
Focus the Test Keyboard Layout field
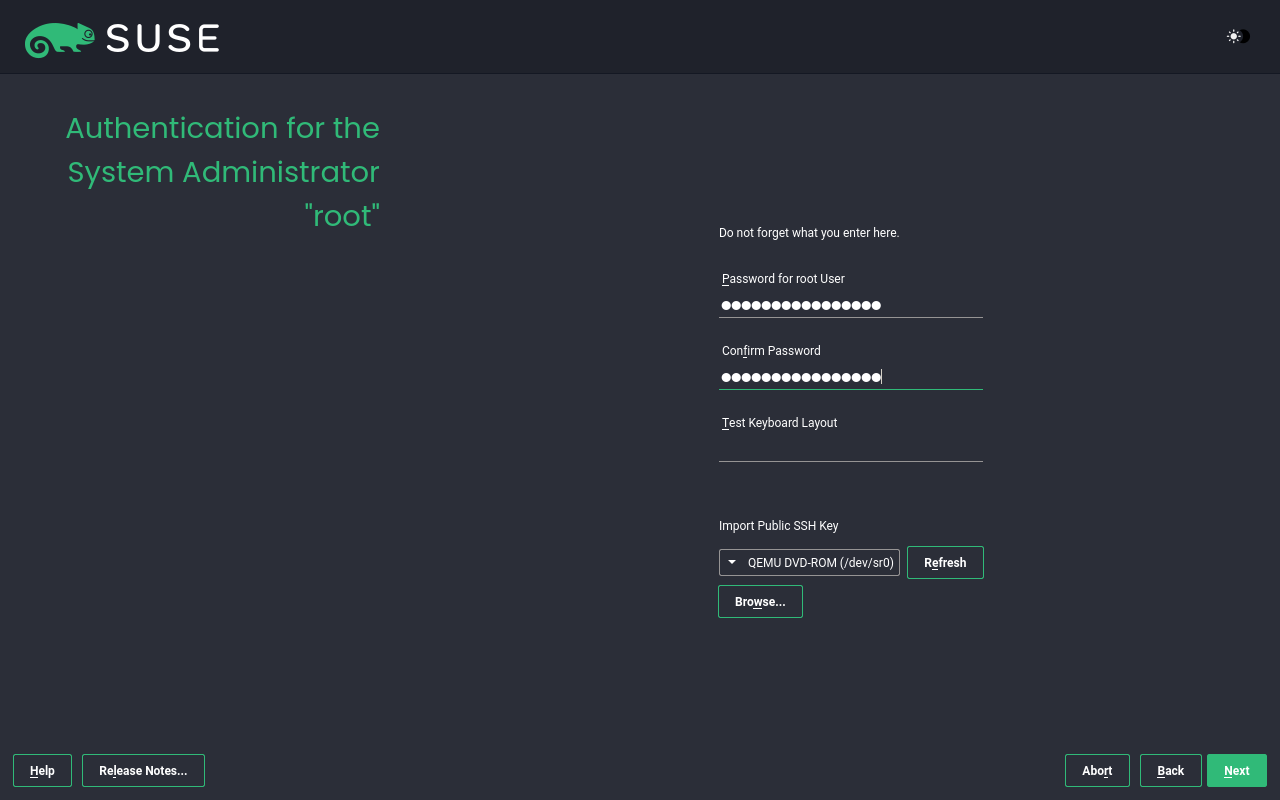point(850,449)
